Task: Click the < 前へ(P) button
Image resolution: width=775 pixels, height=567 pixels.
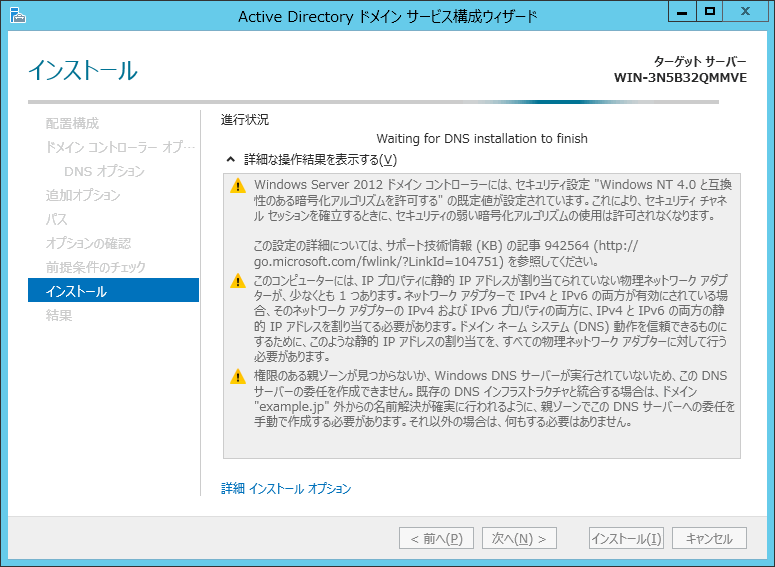Action: point(436,538)
